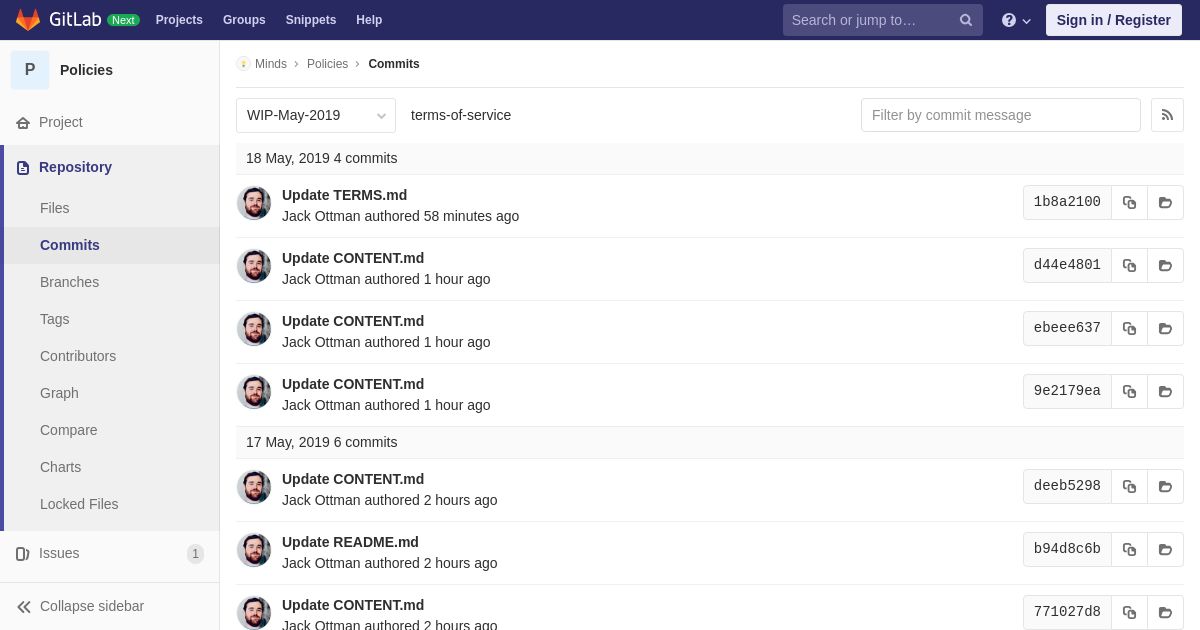Open Files in the repository menu
The height and width of the screenshot is (630, 1200).
tap(55, 208)
